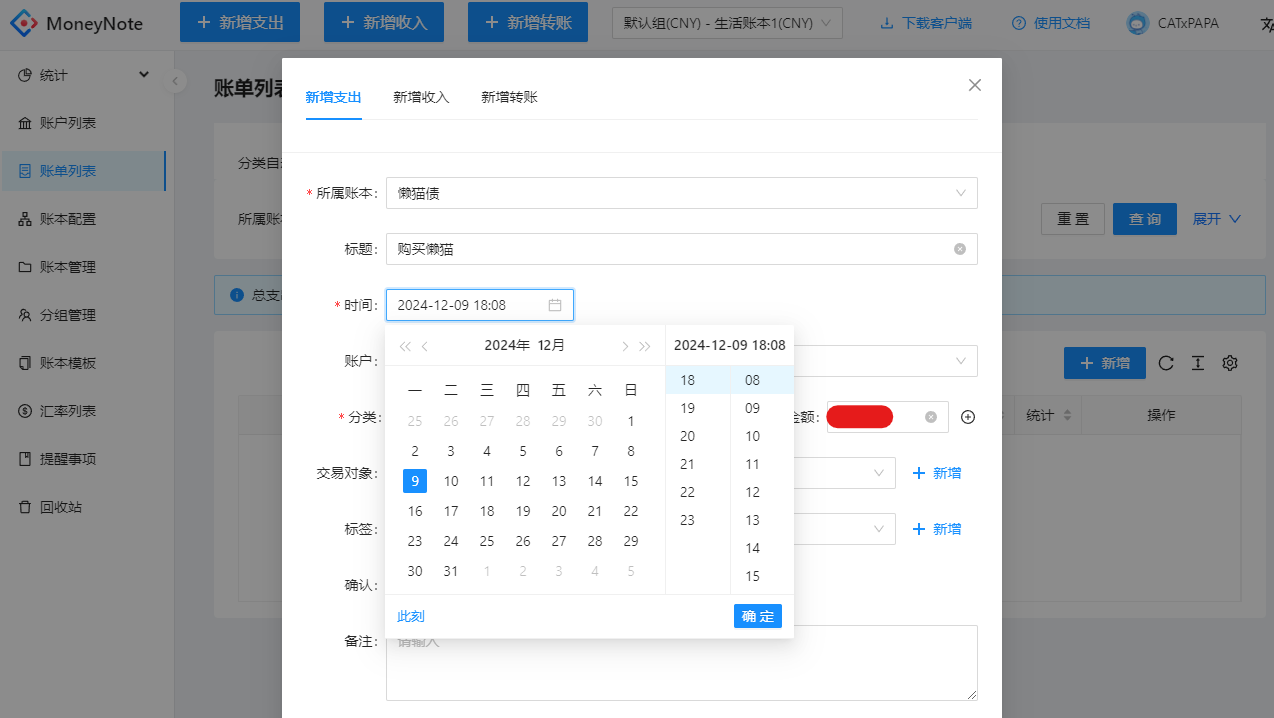This screenshot has width=1274, height=718.
Task: Go to next year in date picker
Action: (x=645, y=346)
